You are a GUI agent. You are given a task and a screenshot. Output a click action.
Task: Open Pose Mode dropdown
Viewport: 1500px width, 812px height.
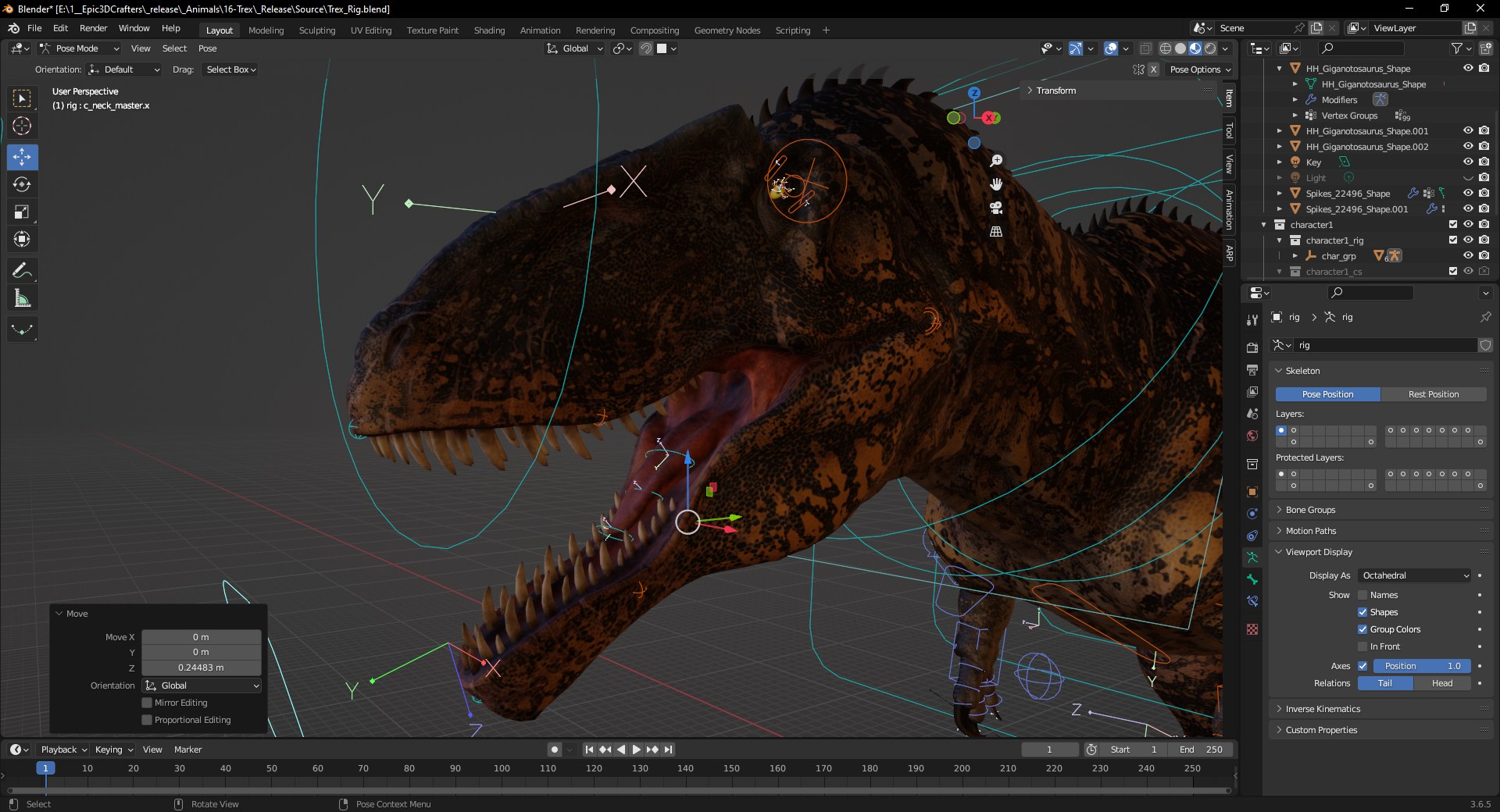coord(80,48)
